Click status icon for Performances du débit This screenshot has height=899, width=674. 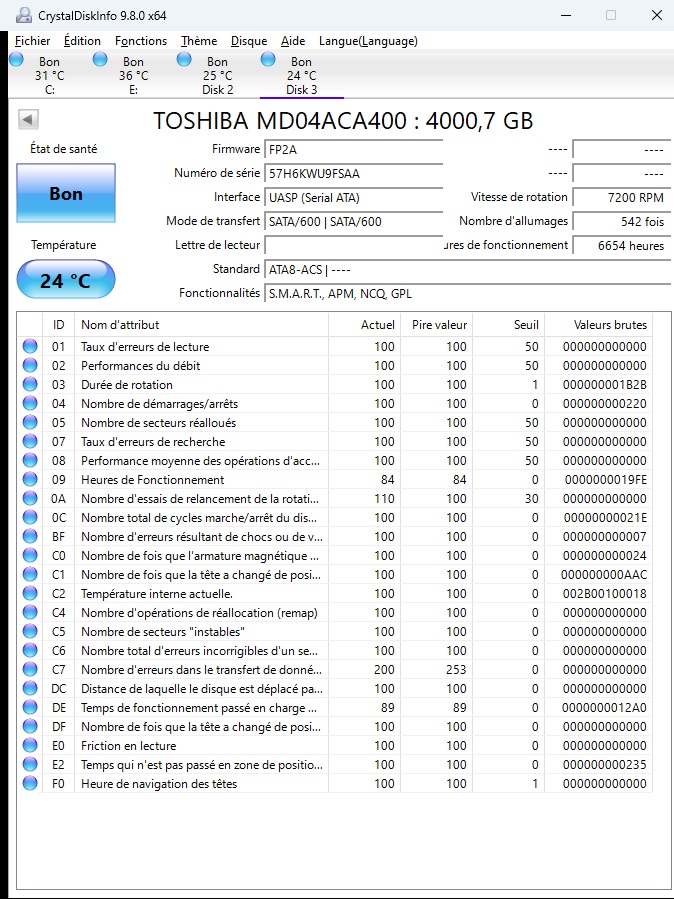(30, 365)
